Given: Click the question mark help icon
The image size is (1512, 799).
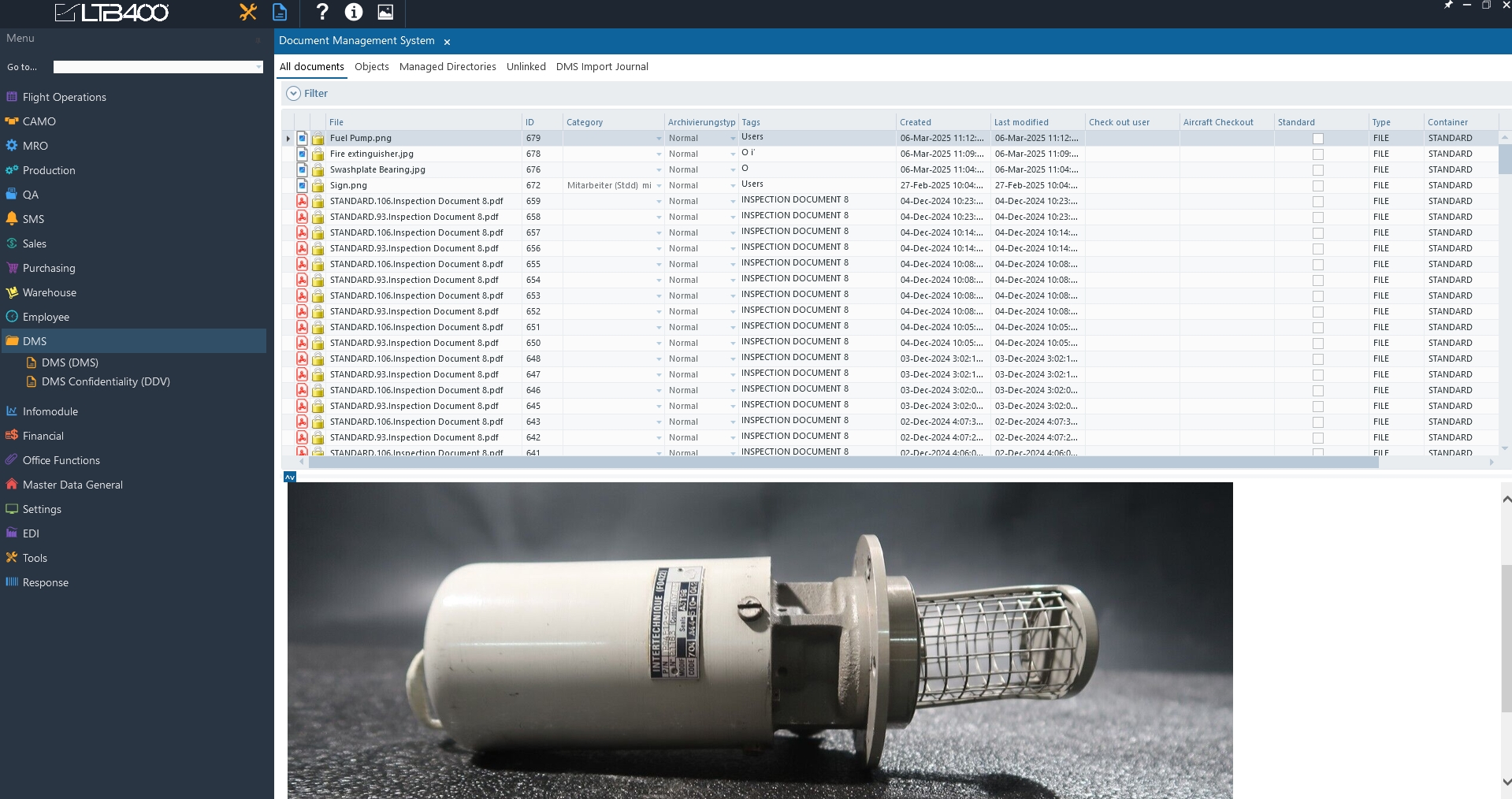Looking at the screenshot, I should point(321,12).
